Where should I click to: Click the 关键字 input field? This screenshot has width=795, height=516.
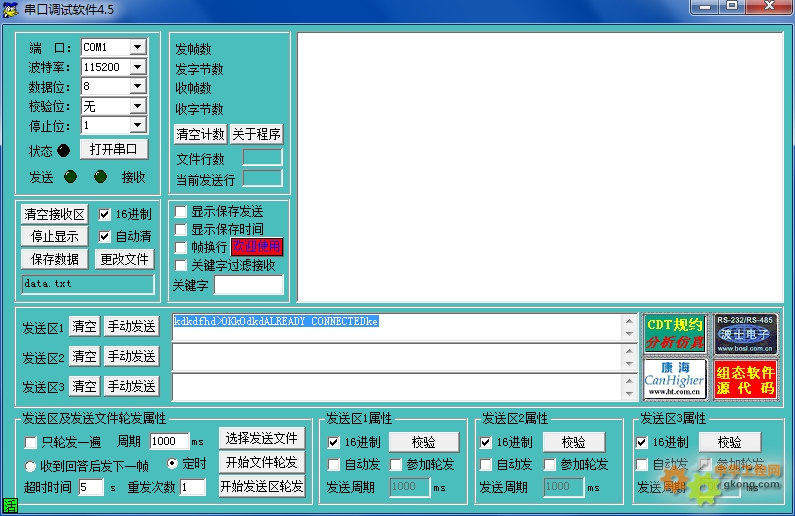248,285
